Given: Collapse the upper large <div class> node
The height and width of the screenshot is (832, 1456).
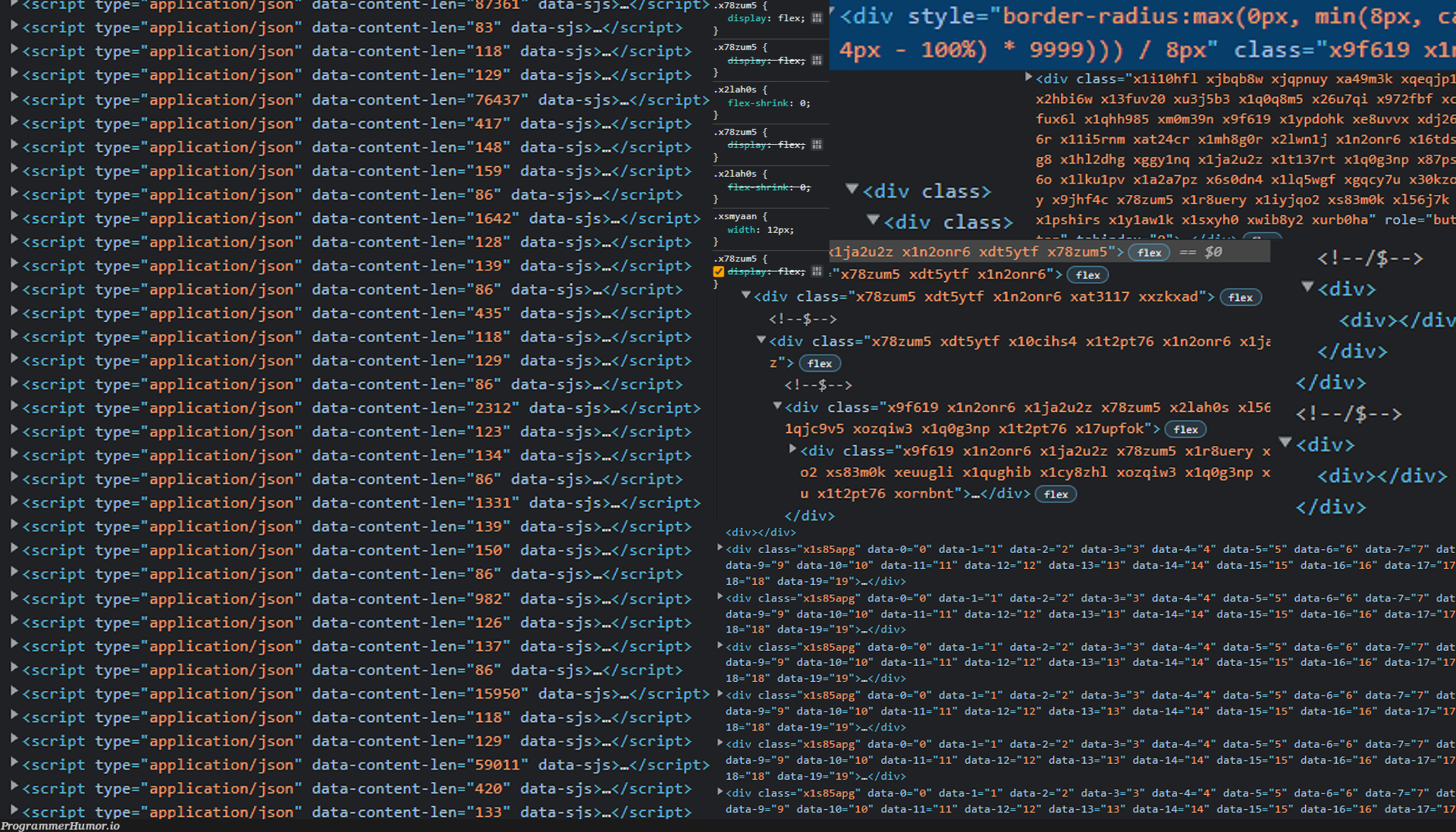Looking at the screenshot, I should pos(852,188).
